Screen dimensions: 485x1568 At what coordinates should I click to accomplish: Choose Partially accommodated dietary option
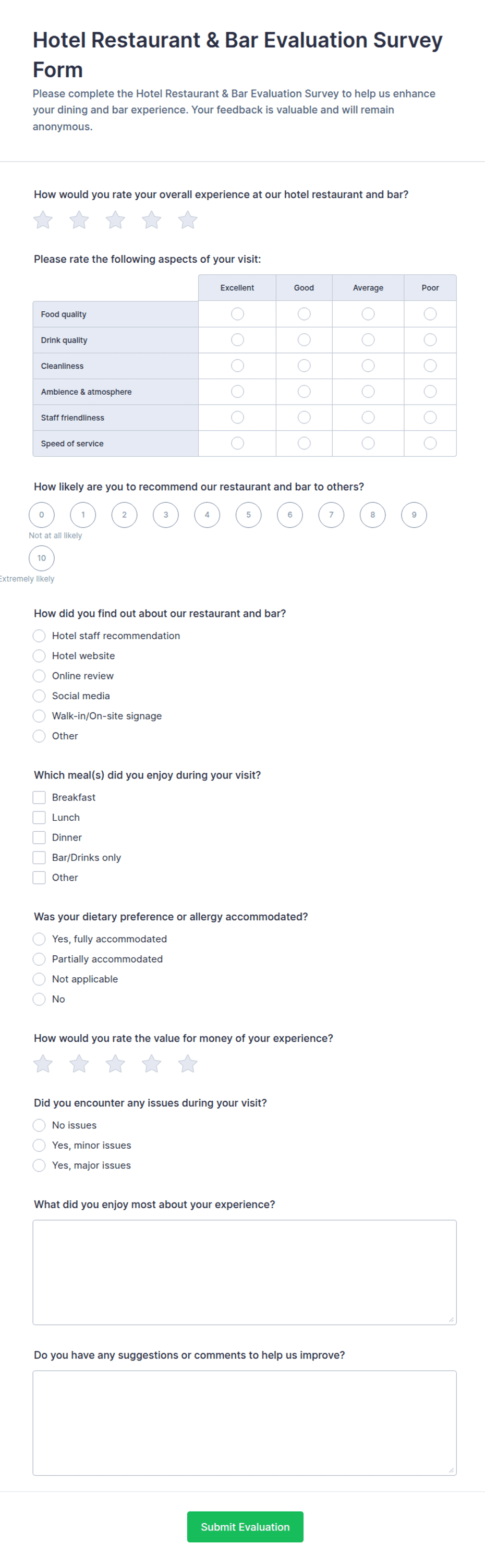[39, 959]
